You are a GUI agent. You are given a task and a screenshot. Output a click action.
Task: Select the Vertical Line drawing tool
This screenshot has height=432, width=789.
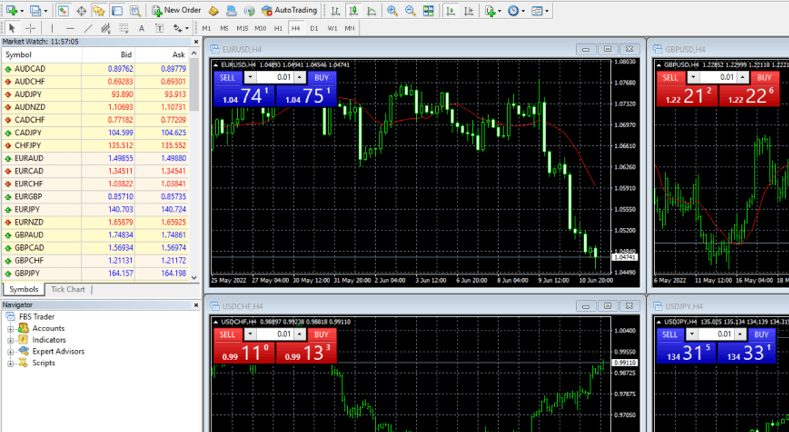pos(52,28)
